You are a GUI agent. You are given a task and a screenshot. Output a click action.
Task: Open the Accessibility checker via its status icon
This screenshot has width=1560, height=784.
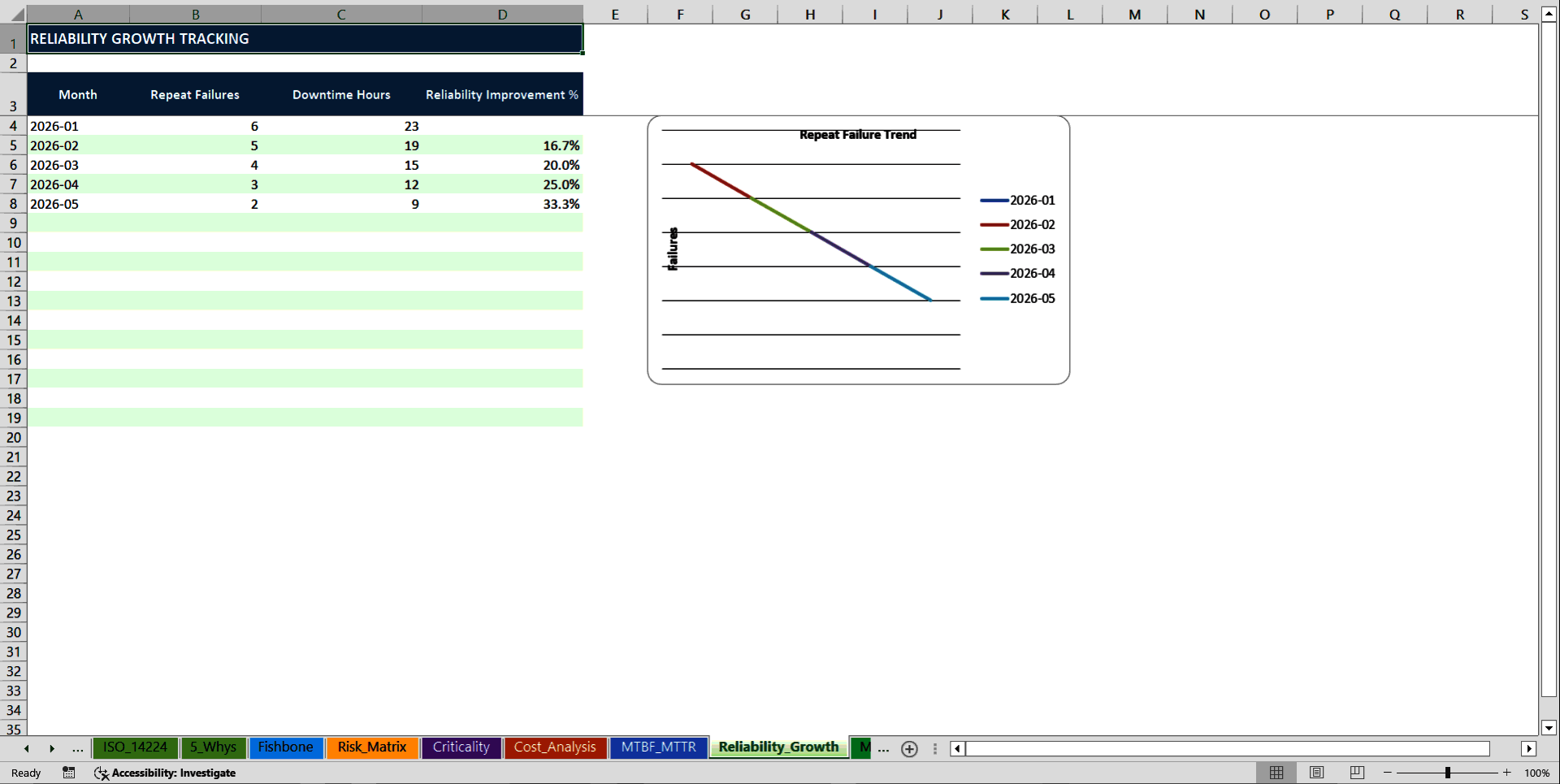point(101,773)
